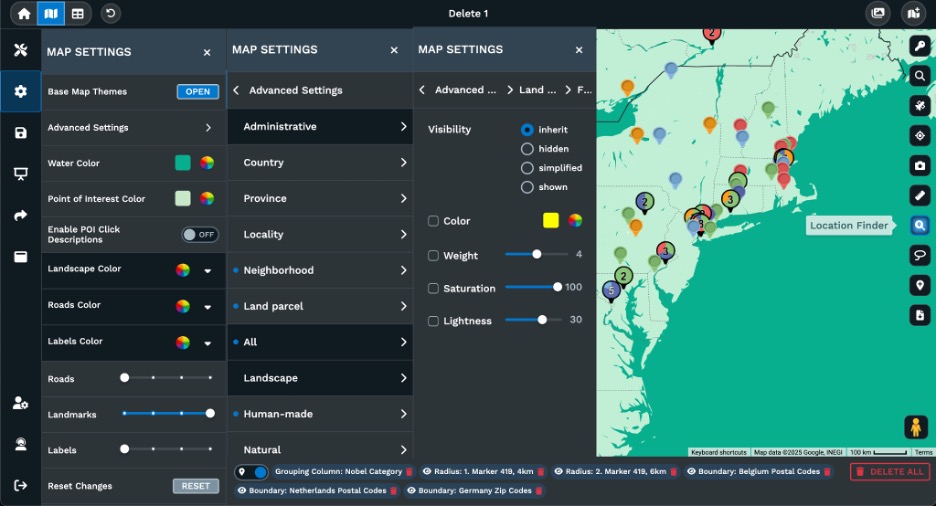
Task: Click the camera snapshot tool on map
Action: [x=920, y=165]
